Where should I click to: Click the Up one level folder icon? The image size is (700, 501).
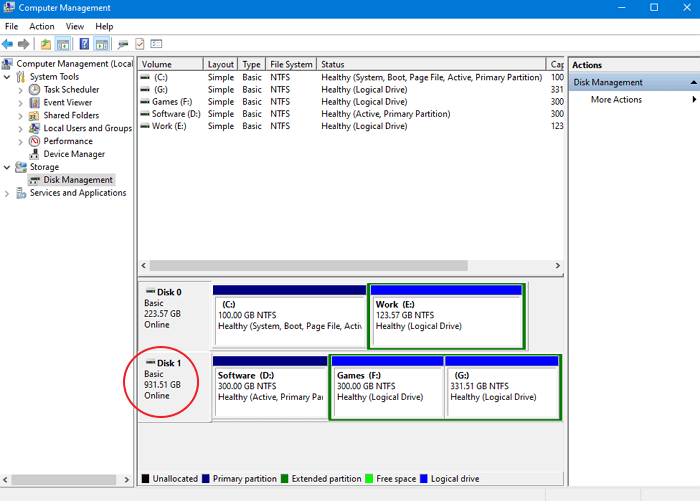coord(45,44)
